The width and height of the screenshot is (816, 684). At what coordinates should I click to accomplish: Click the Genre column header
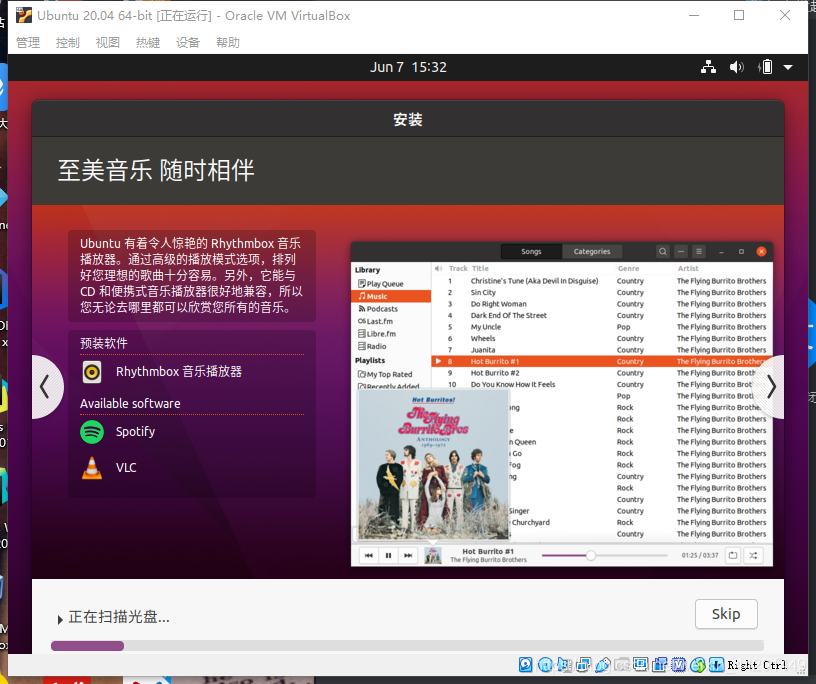pos(628,269)
